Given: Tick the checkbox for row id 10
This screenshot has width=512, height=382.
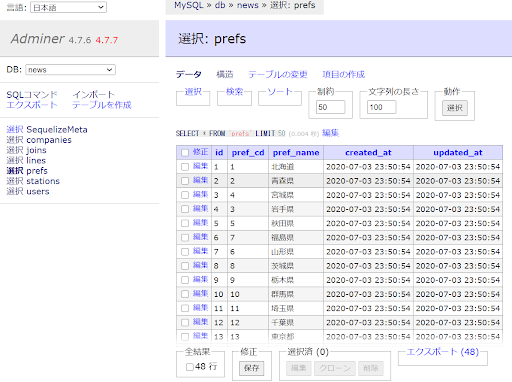Looking at the screenshot, I should point(185,294).
